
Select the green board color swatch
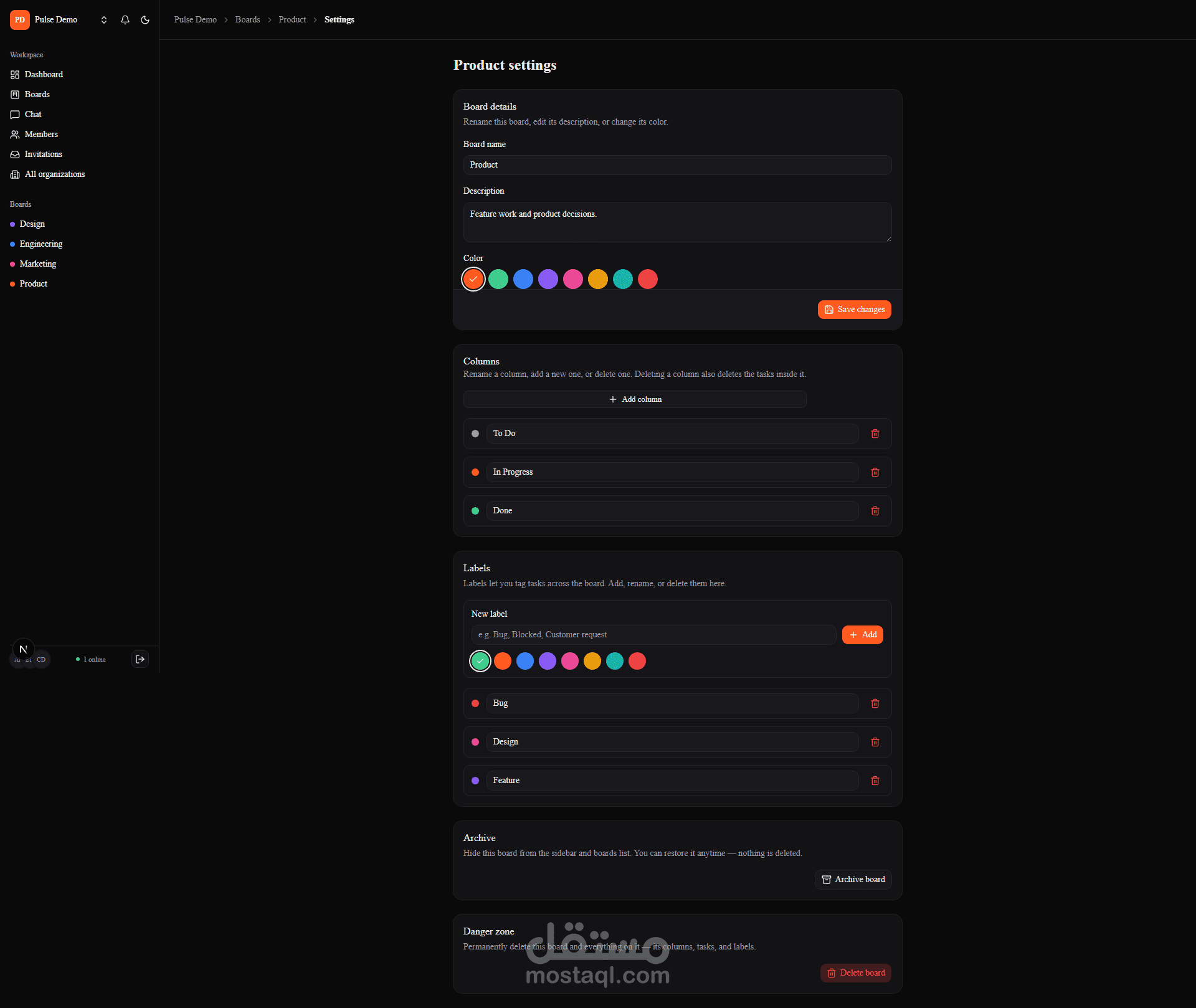click(498, 279)
